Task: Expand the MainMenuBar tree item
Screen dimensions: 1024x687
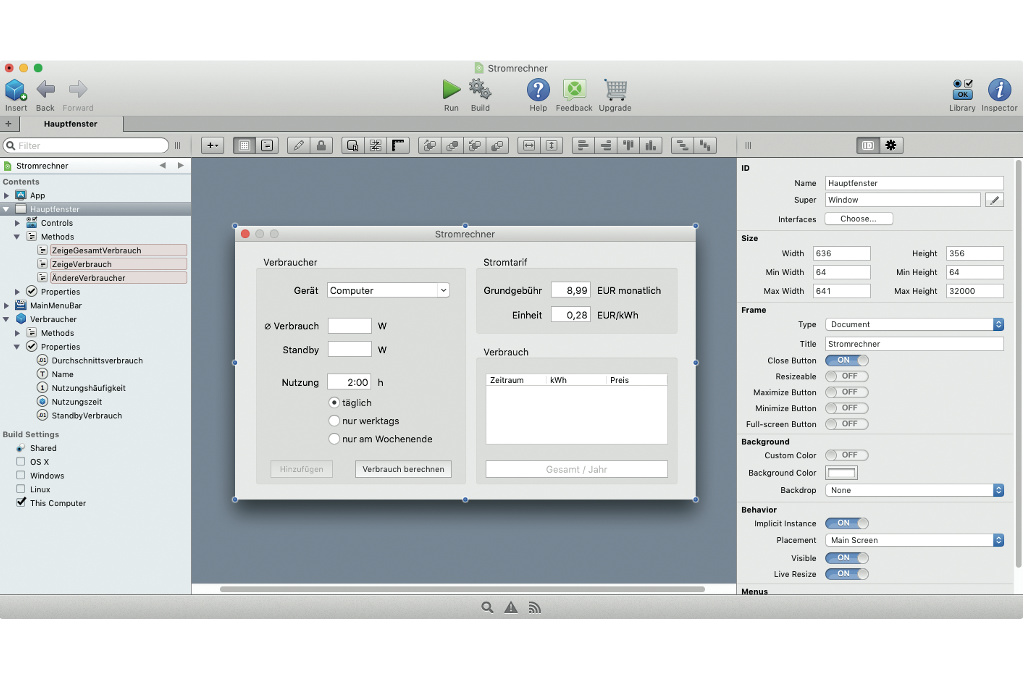Action: click(x=7, y=305)
